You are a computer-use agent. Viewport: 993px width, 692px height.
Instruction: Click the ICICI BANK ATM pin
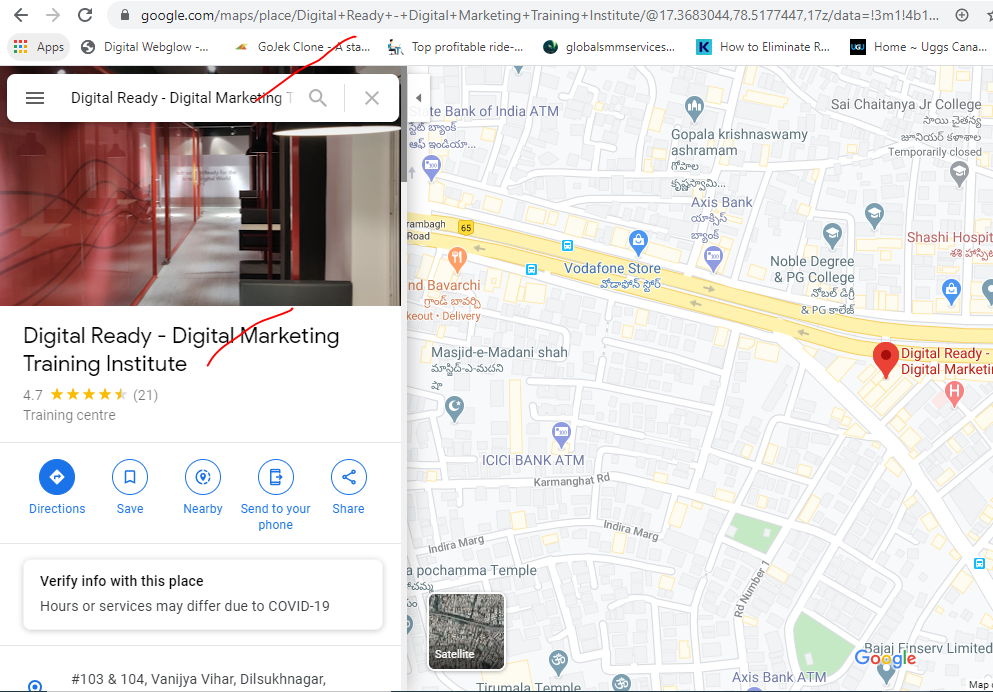562,434
